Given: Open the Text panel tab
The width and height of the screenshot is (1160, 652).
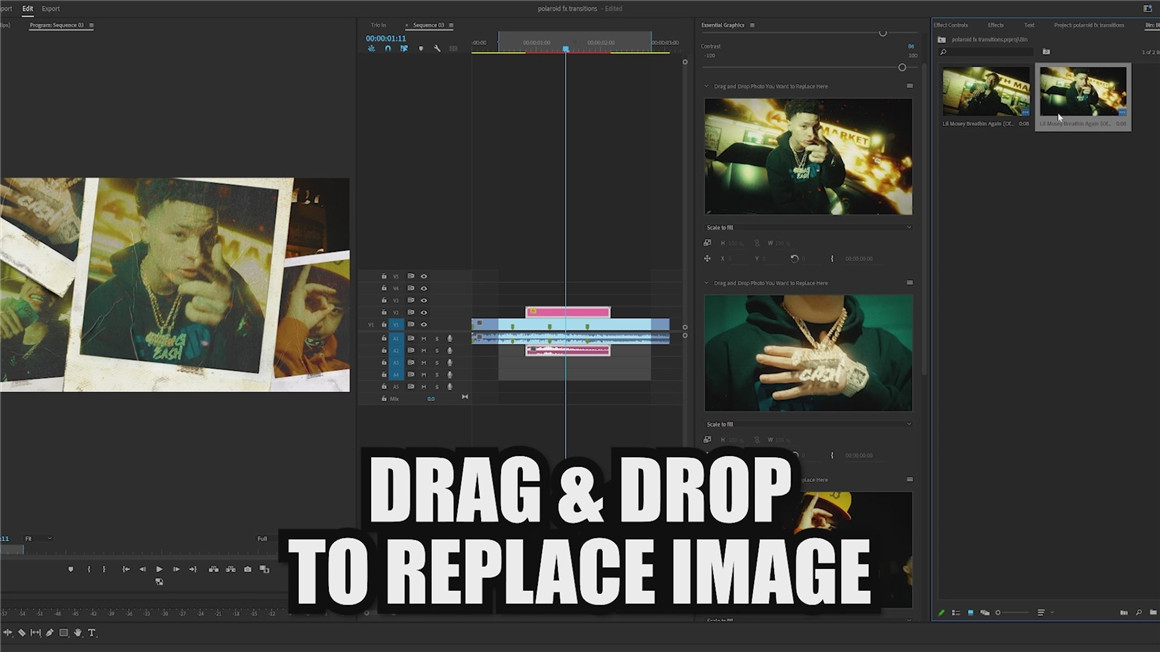Looking at the screenshot, I should [x=1029, y=25].
